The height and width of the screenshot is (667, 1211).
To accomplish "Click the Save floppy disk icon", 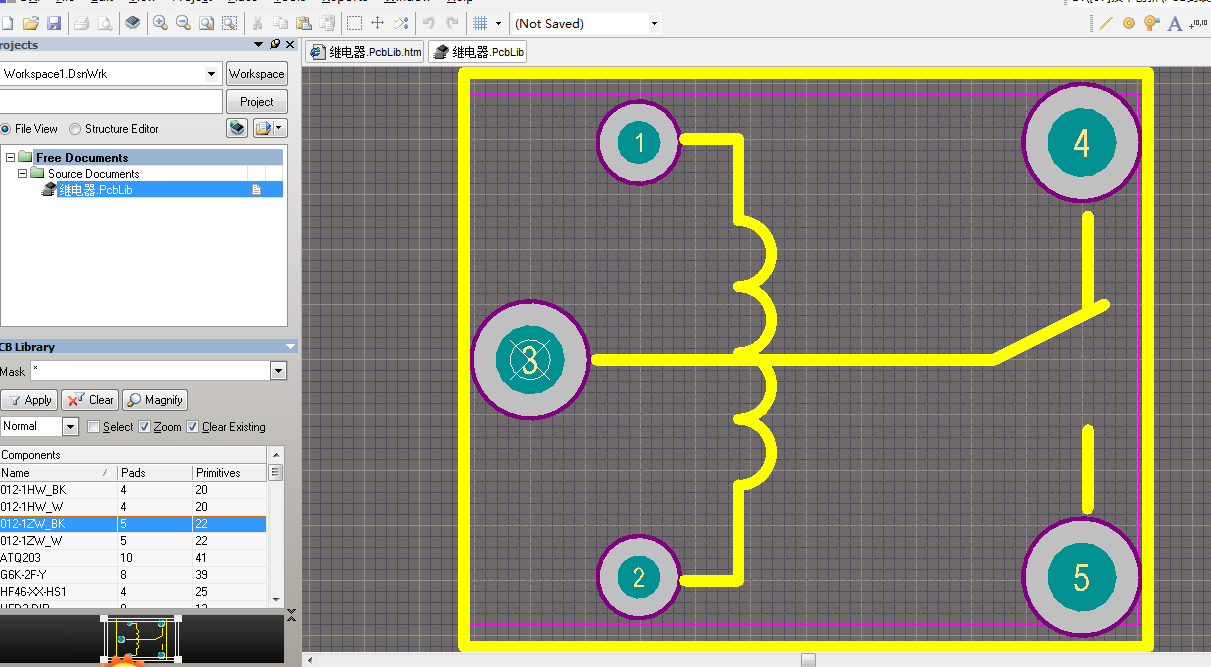I will [x=53, y=22].
